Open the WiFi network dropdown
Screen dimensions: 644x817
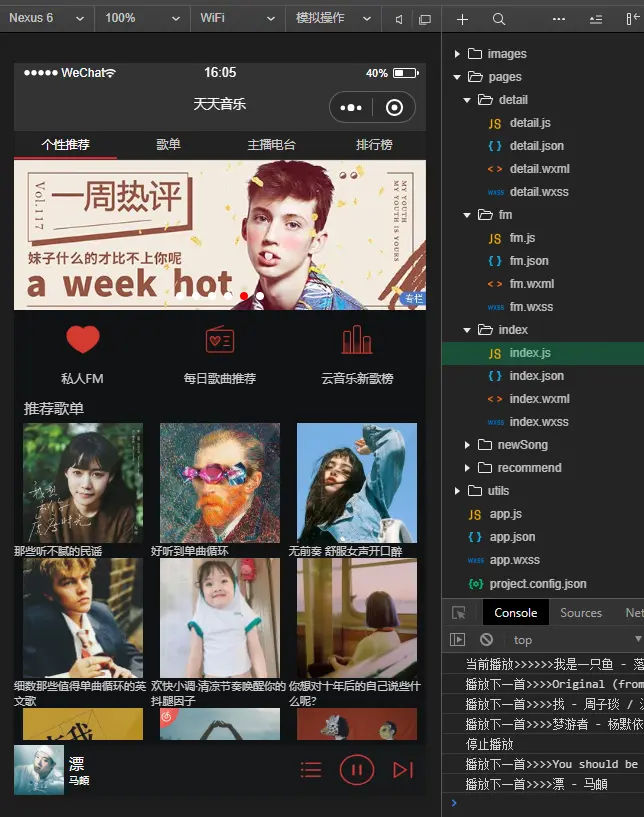coord(238,18)
